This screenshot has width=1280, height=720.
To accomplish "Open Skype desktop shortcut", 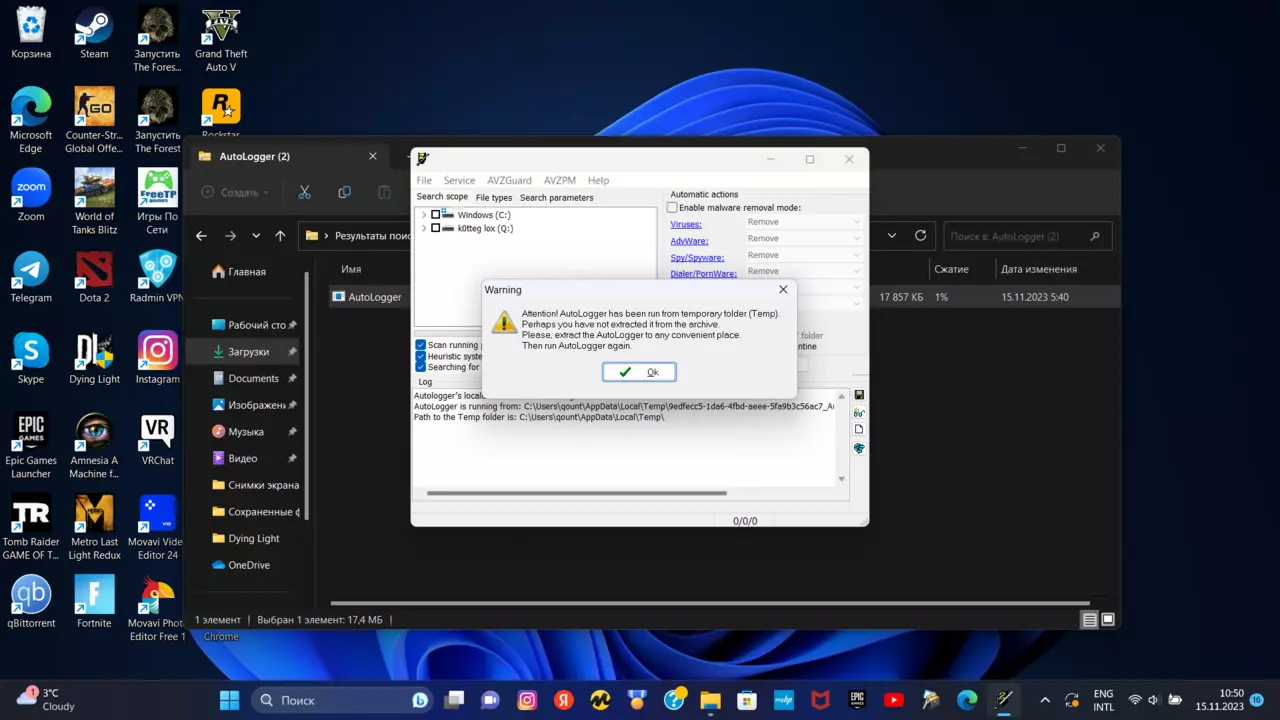I will [x=31, y=359].
